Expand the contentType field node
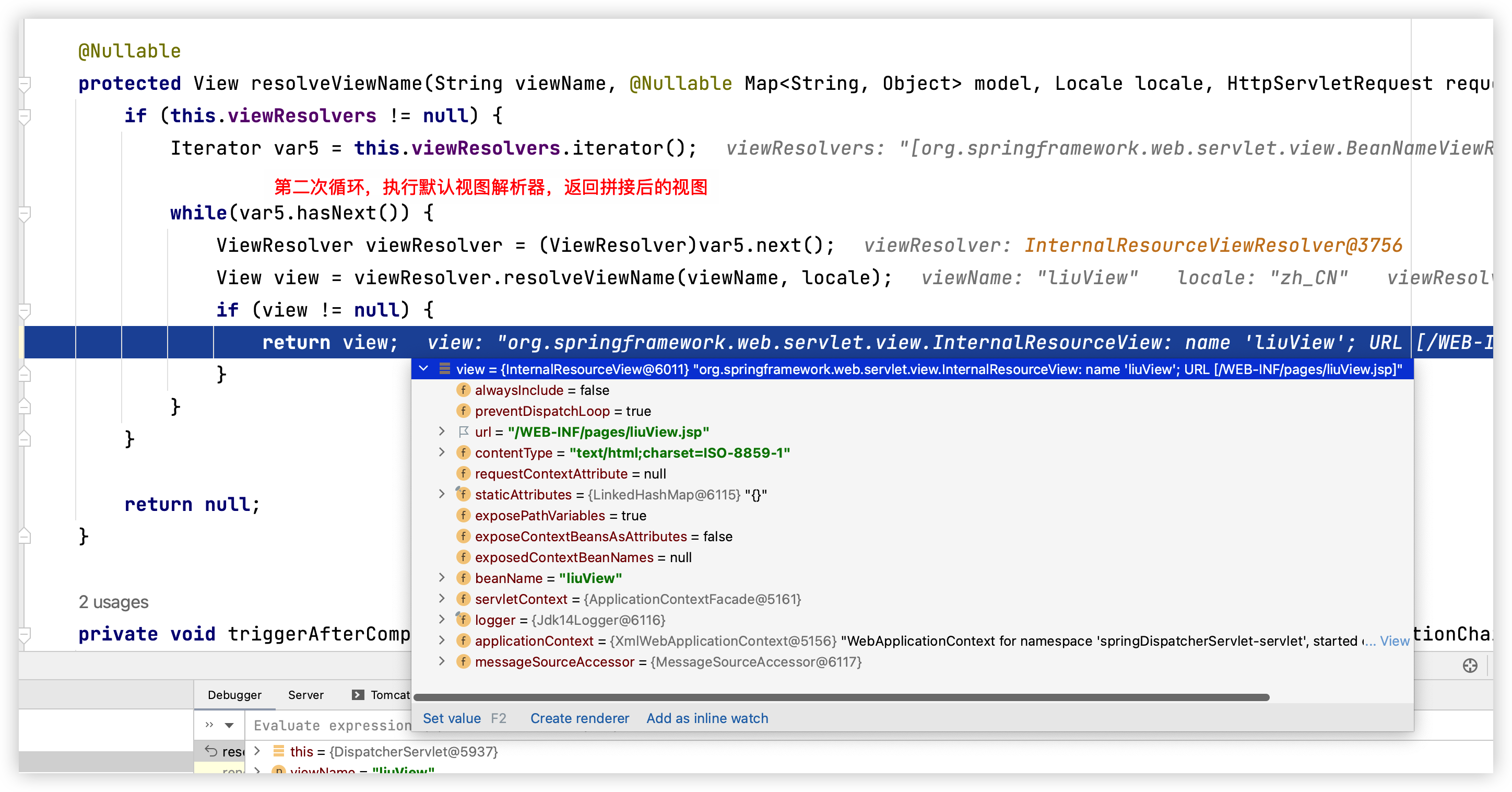 click(441, 452)
